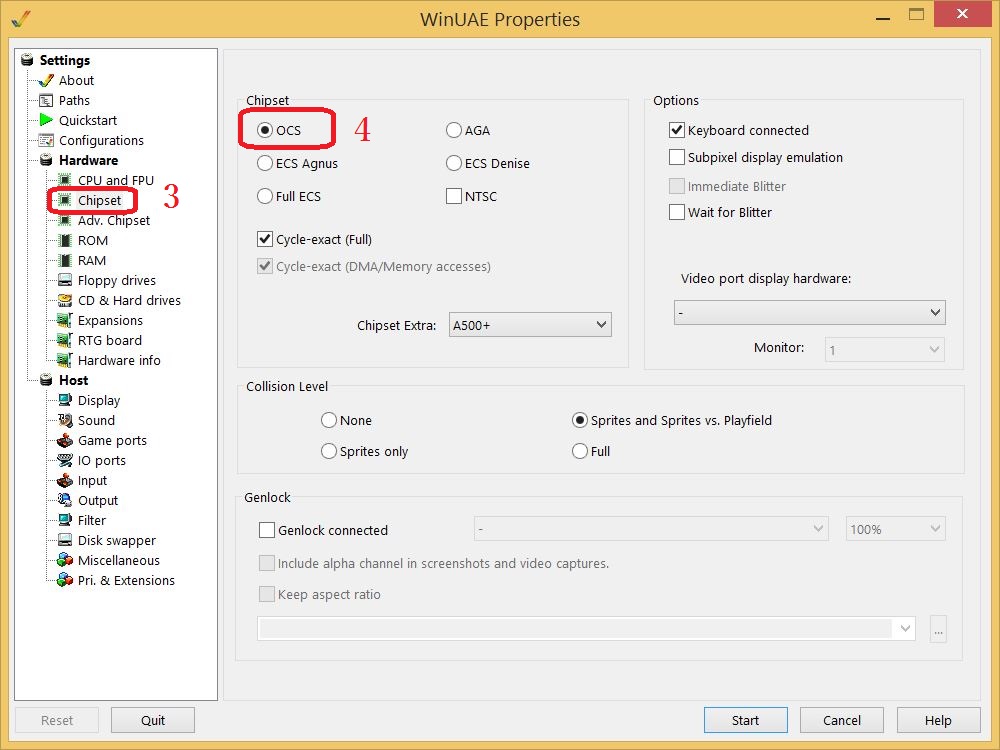
Task: Click the Genlock file browse button
Action: click(938, 629)
